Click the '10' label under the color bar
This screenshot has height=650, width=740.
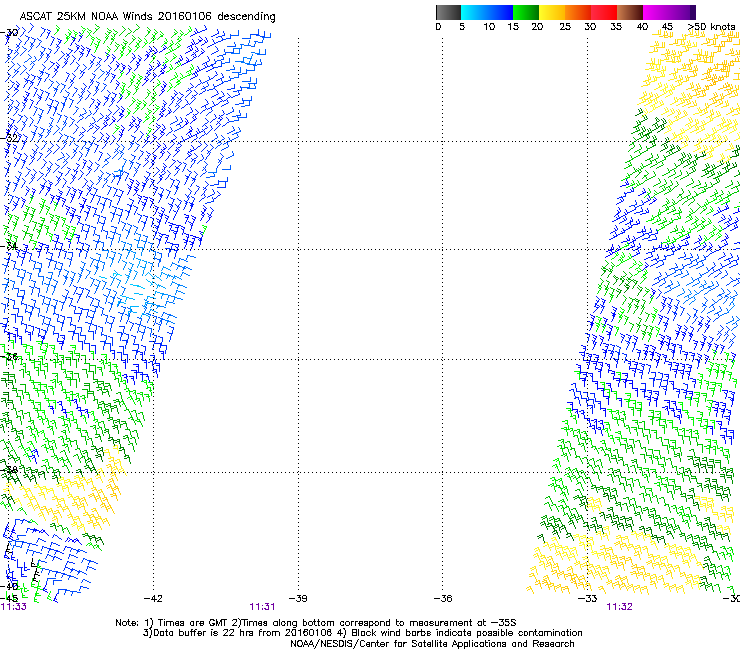489,27
